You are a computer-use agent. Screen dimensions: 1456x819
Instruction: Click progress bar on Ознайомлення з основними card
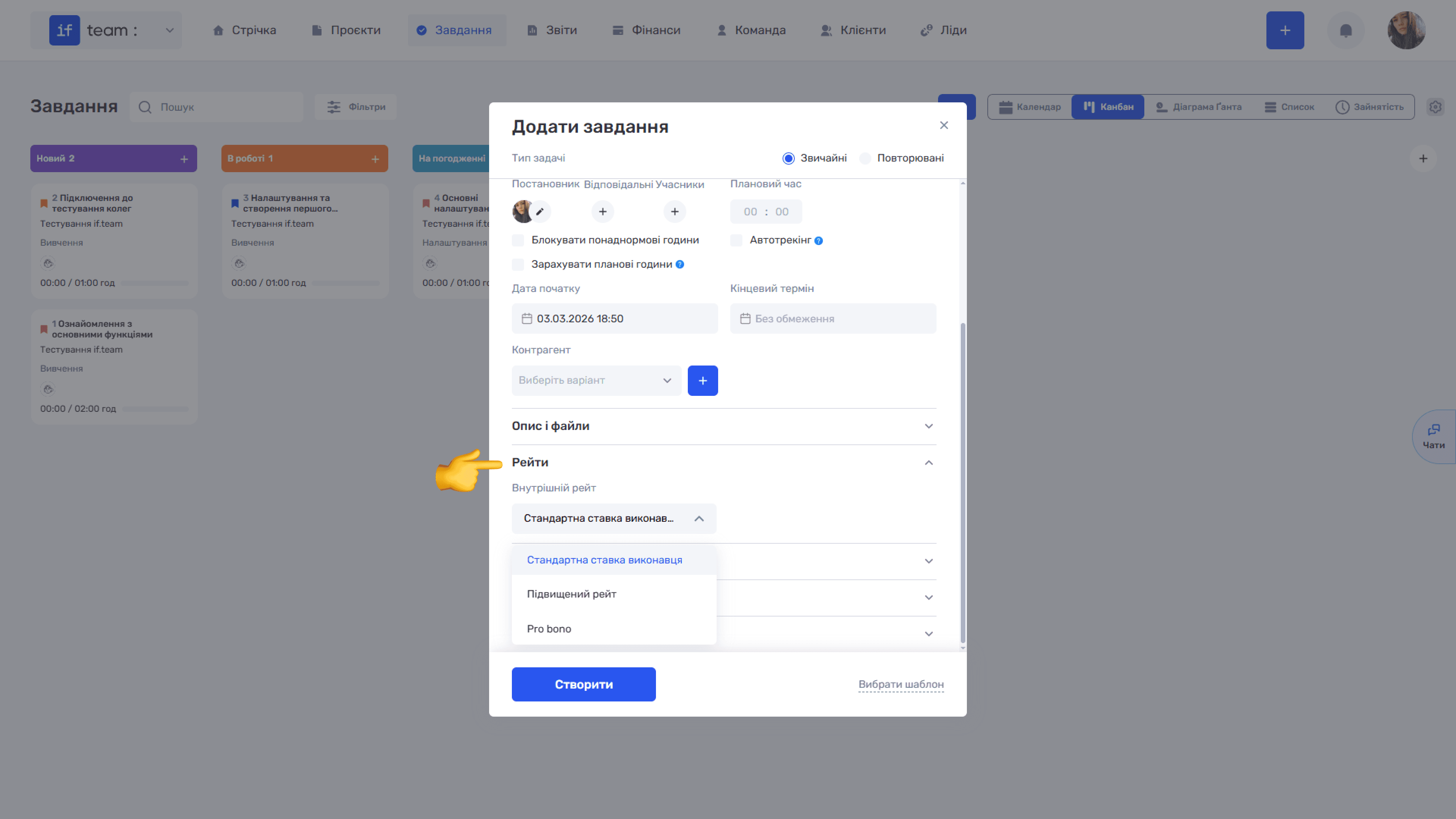click(155, 409)
